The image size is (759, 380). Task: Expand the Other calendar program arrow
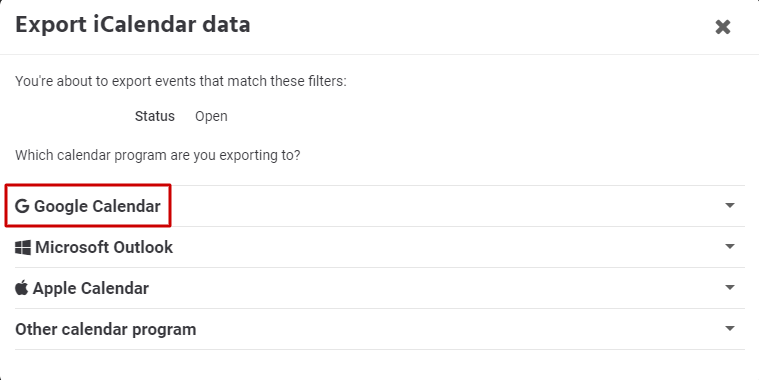pos(730,329)
